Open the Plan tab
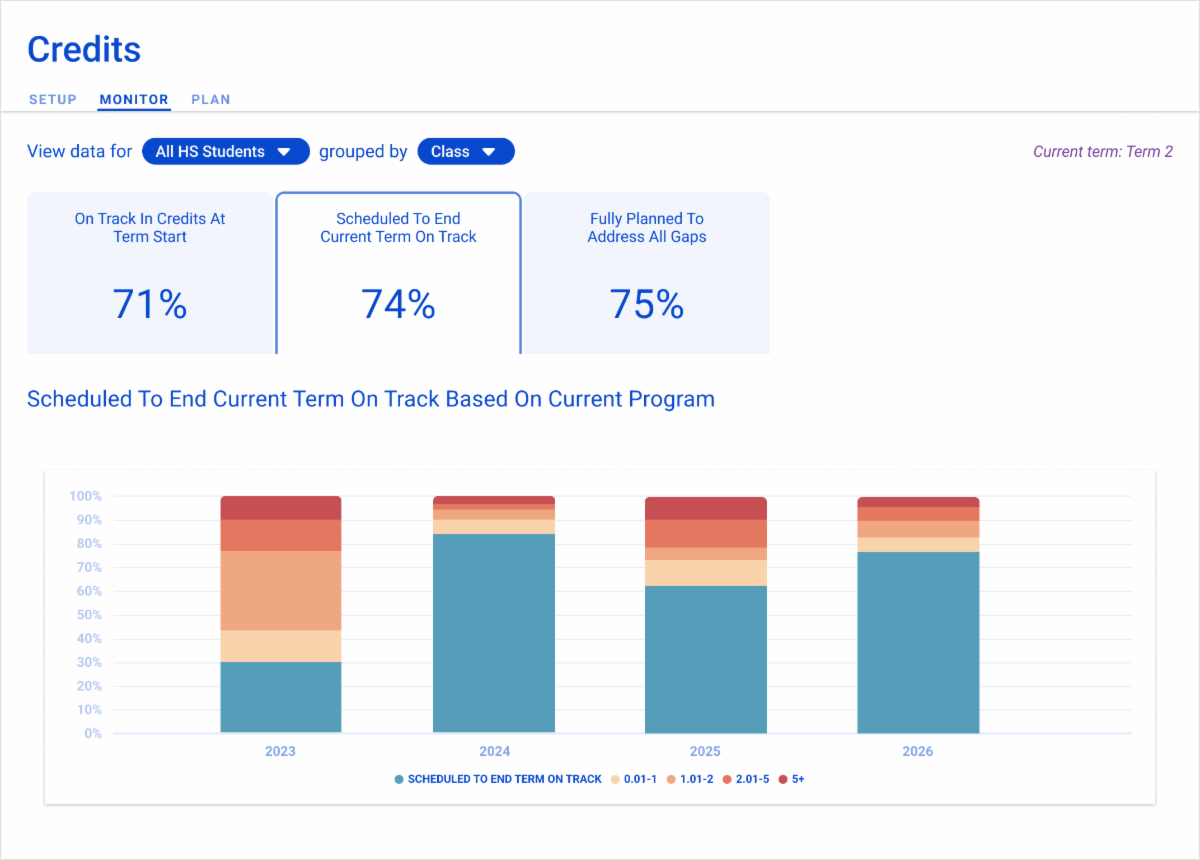This screenshot has height=860, width=1200. (x=211, y=100)
